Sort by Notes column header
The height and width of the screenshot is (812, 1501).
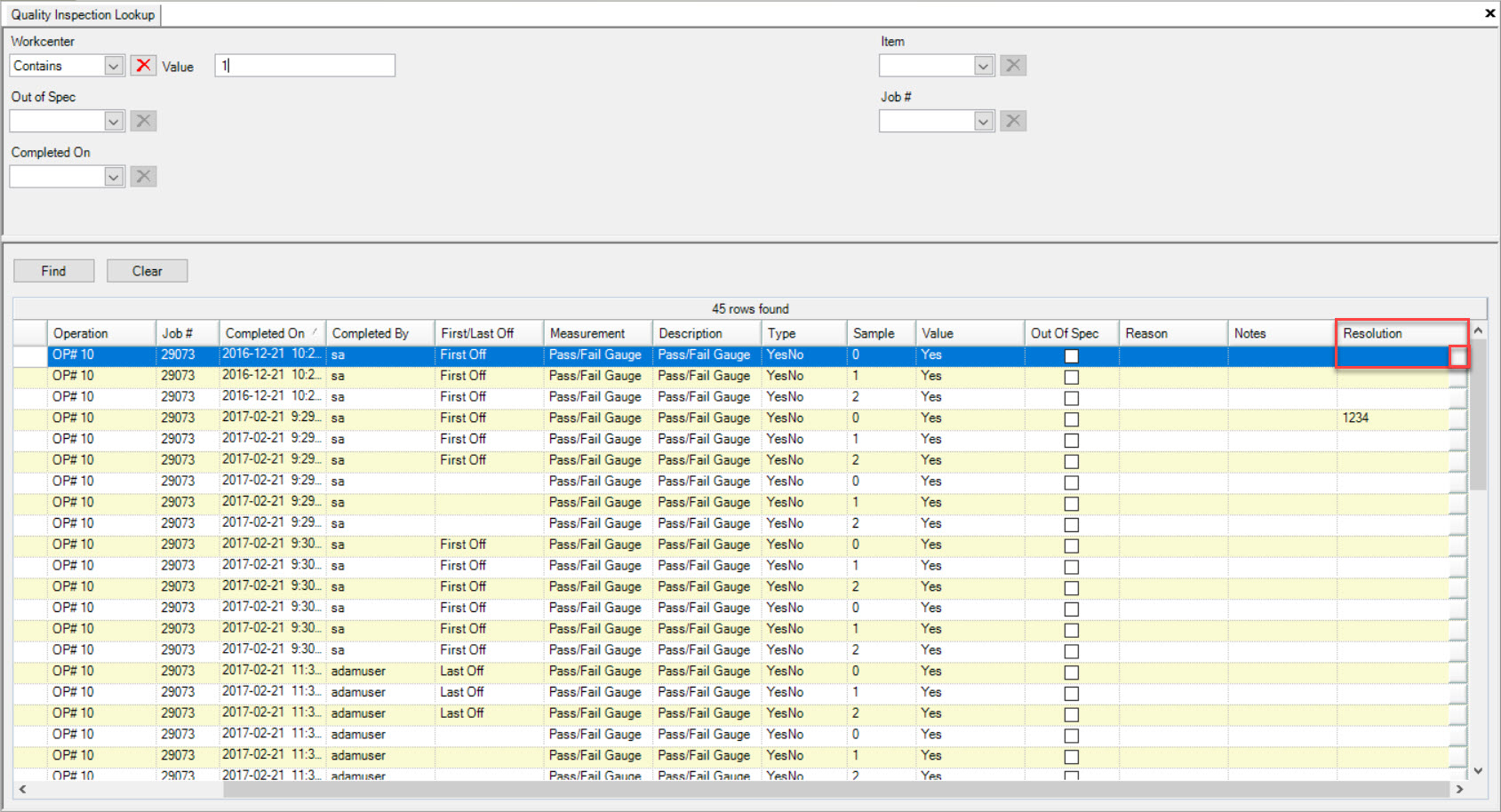point(1282,333)
